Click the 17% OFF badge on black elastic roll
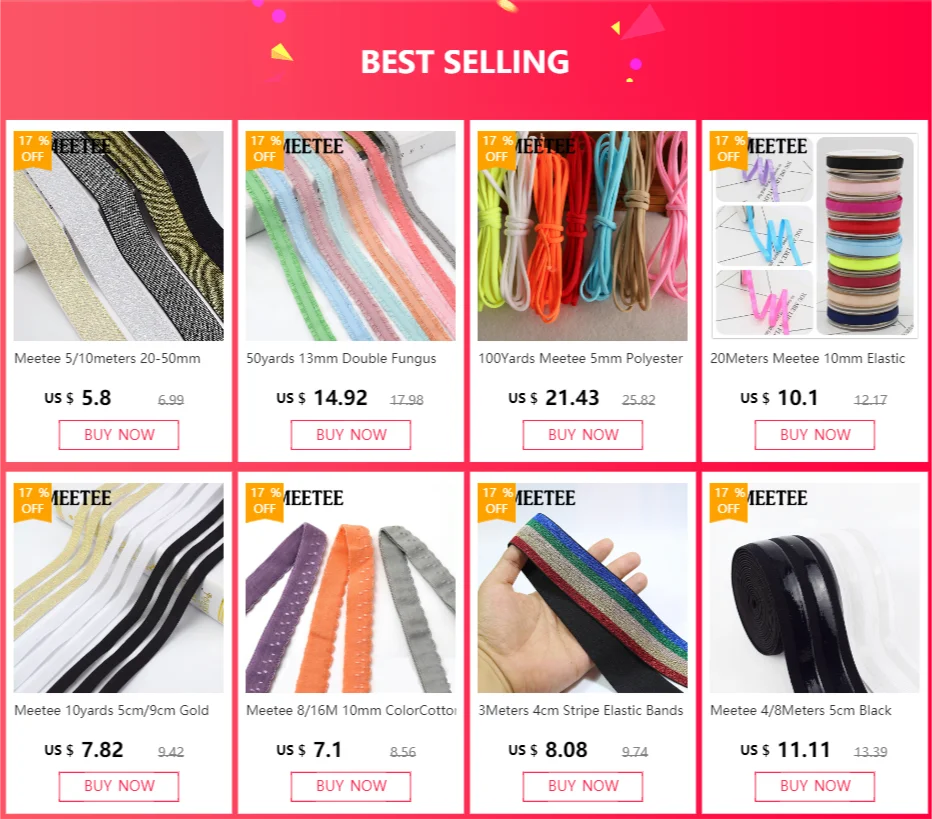The height and width of the screenshot is (819, 932). pyautogui.click(x=729, y=501)
